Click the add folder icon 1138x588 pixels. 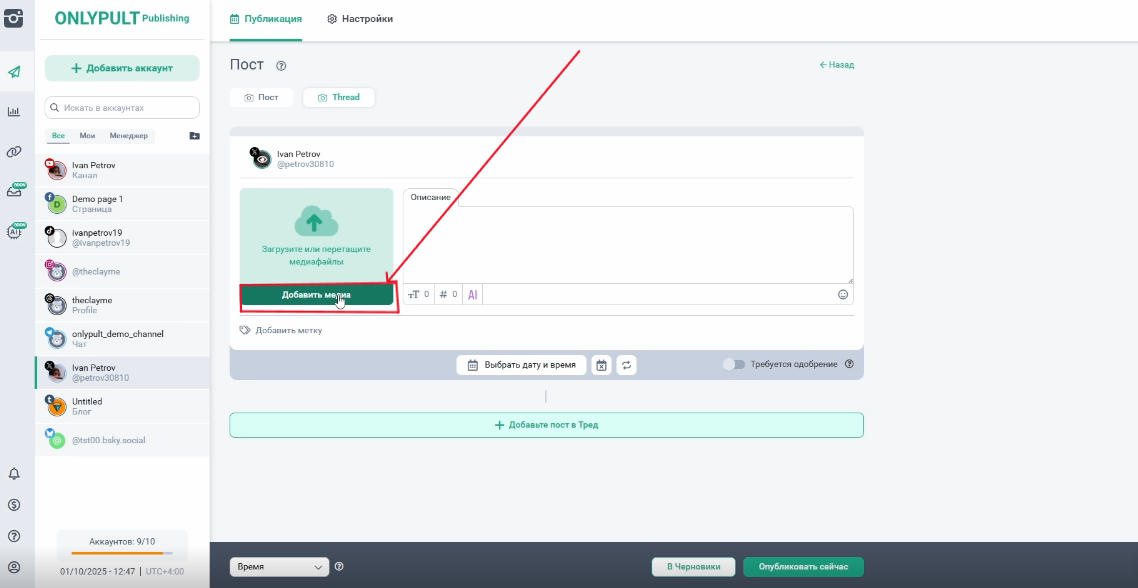194,136
